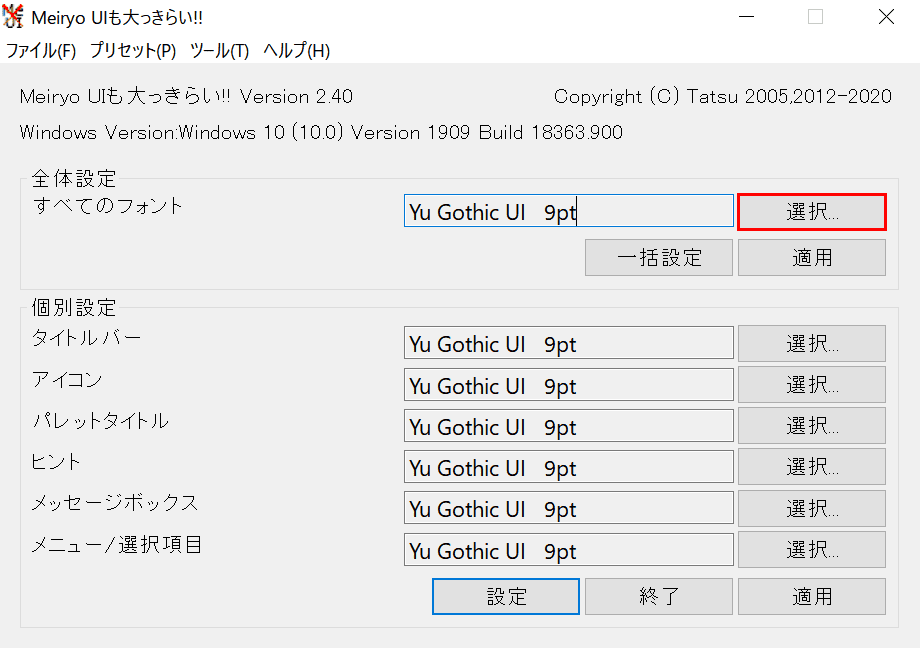Screen dimensions: 920x648
Task: Click the パレットタイトル label
Action: point(100,420)
